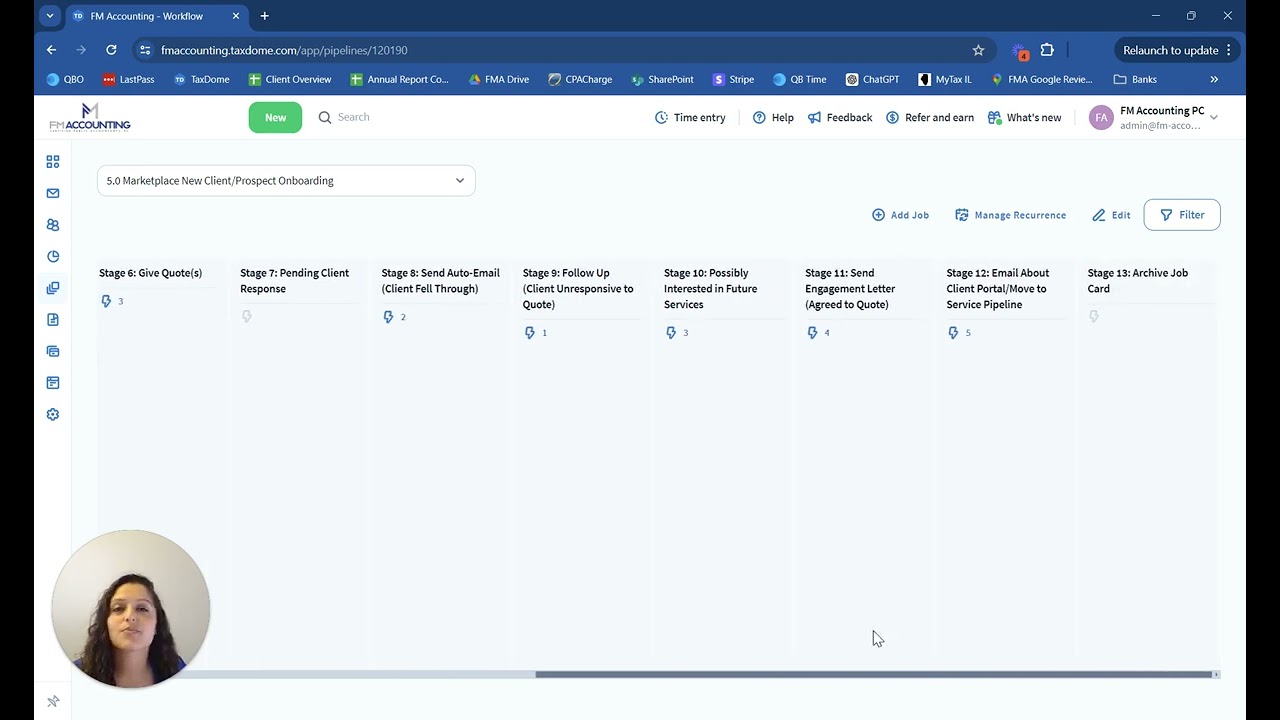Click Stage 7 automations lightning icon
1280x720 pixels.
(x=247, y=317)
